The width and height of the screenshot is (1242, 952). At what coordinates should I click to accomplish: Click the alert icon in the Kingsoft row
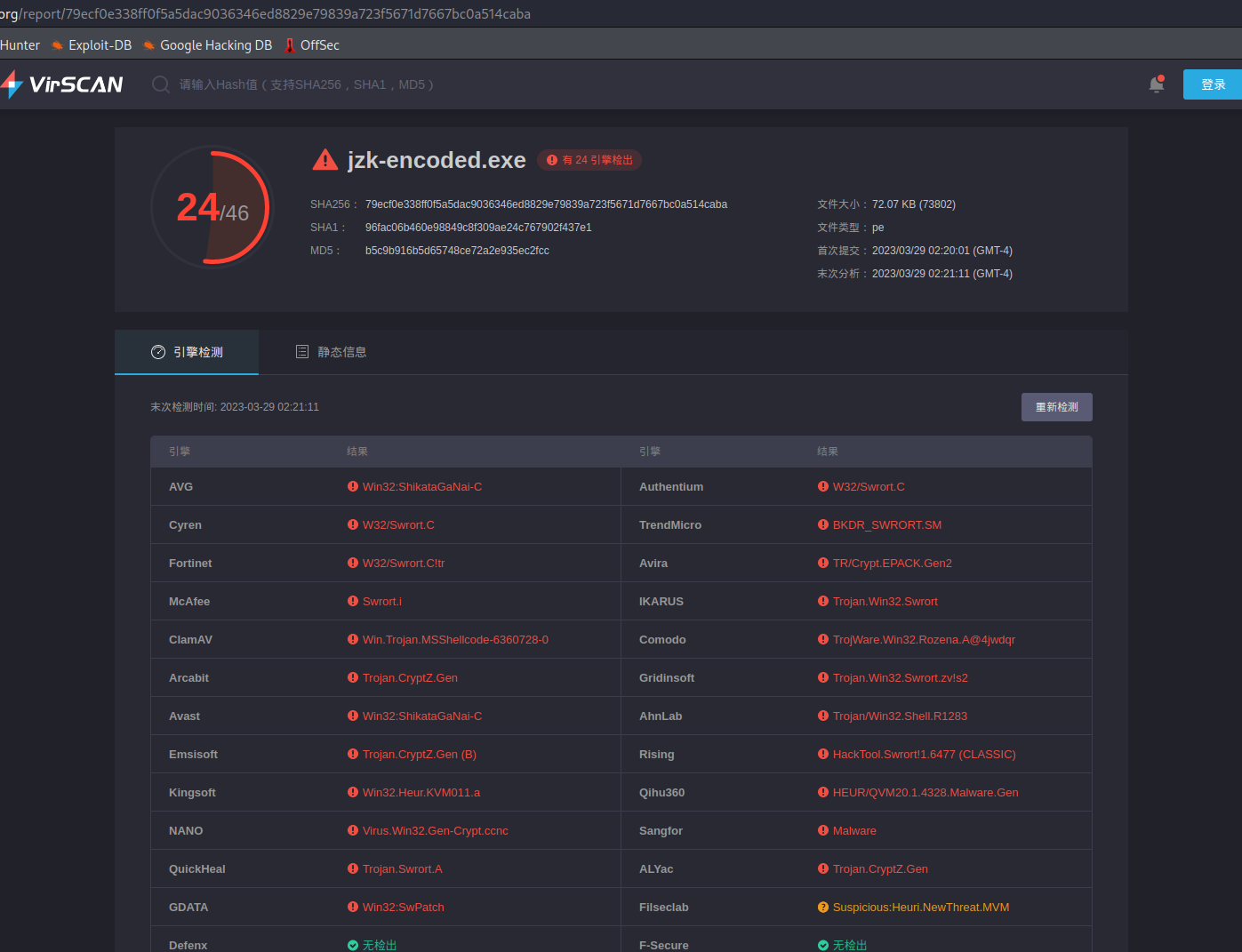(353, 792)
